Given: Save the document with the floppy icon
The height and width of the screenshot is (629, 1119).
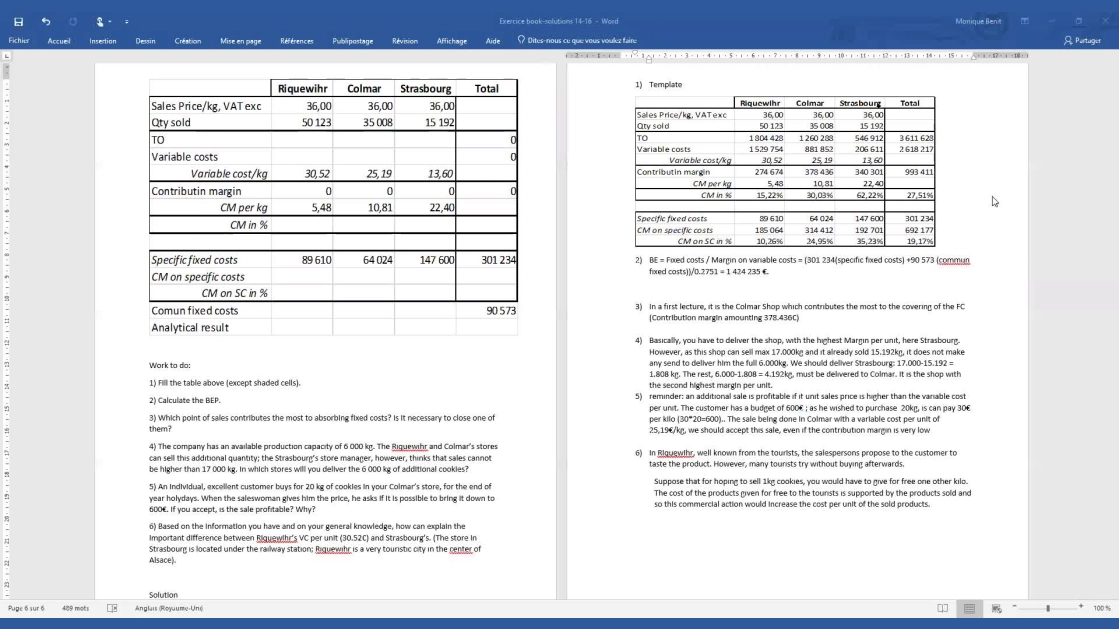Looking at the screenshot, I should [19, 21].
